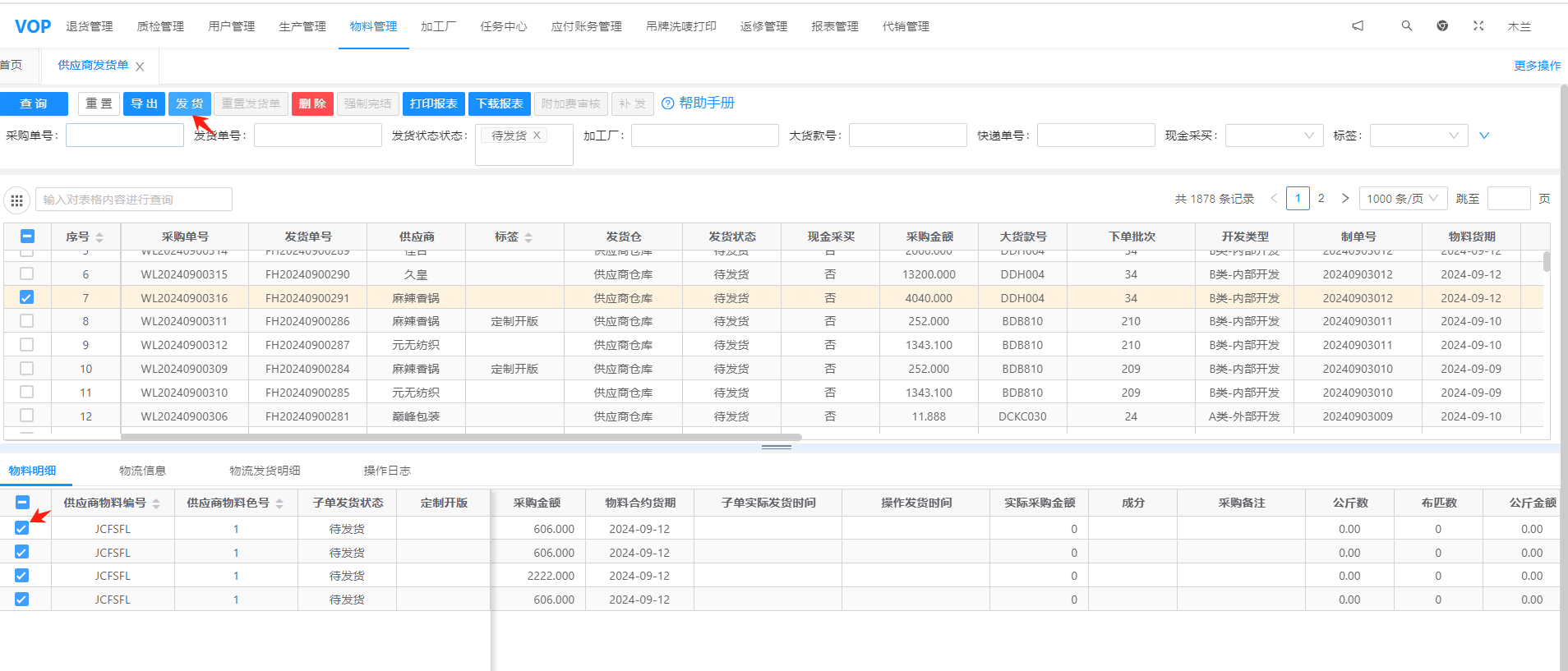This screenshot has width=1568, height=671.
Task: Open the search magnifier icon in header
Action: (1407, 26)
